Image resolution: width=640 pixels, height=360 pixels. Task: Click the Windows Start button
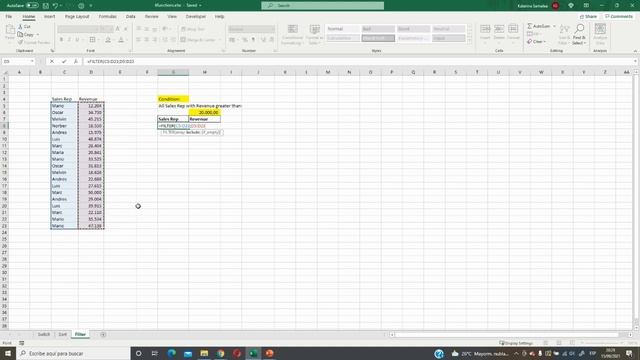point(8,353)
